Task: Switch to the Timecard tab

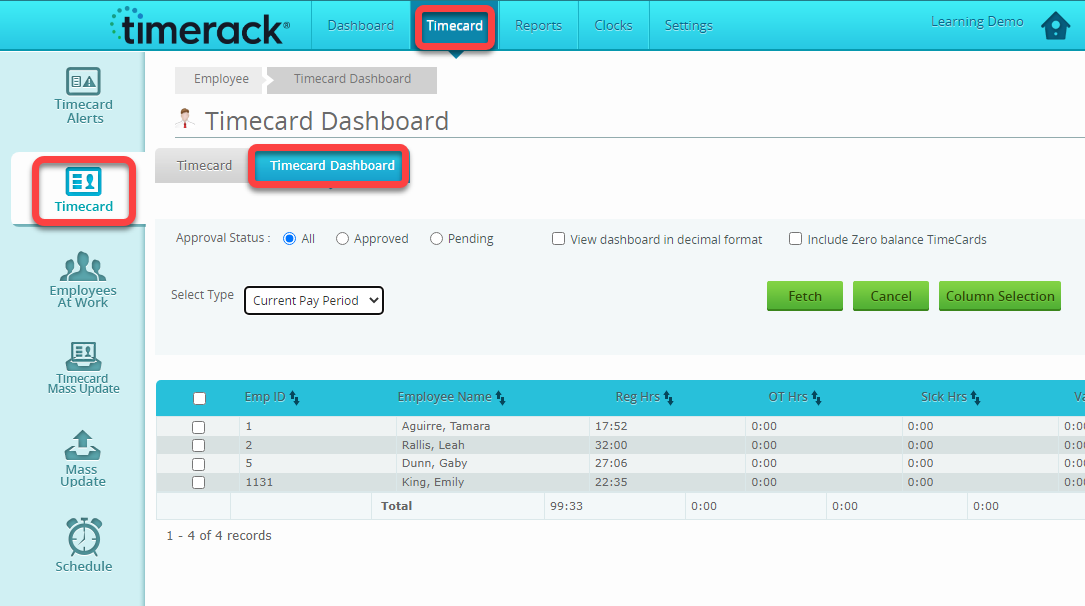Action: (x=204, y=165)
